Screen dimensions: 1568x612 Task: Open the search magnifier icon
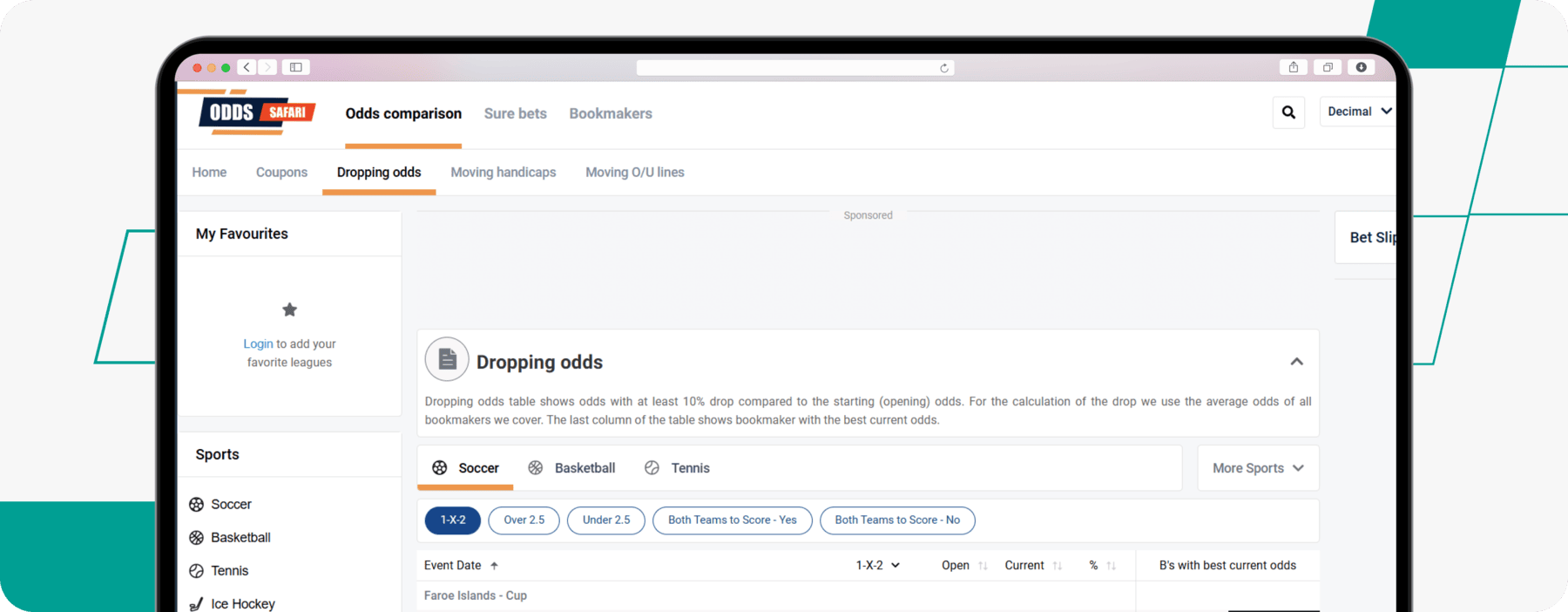1288,112
